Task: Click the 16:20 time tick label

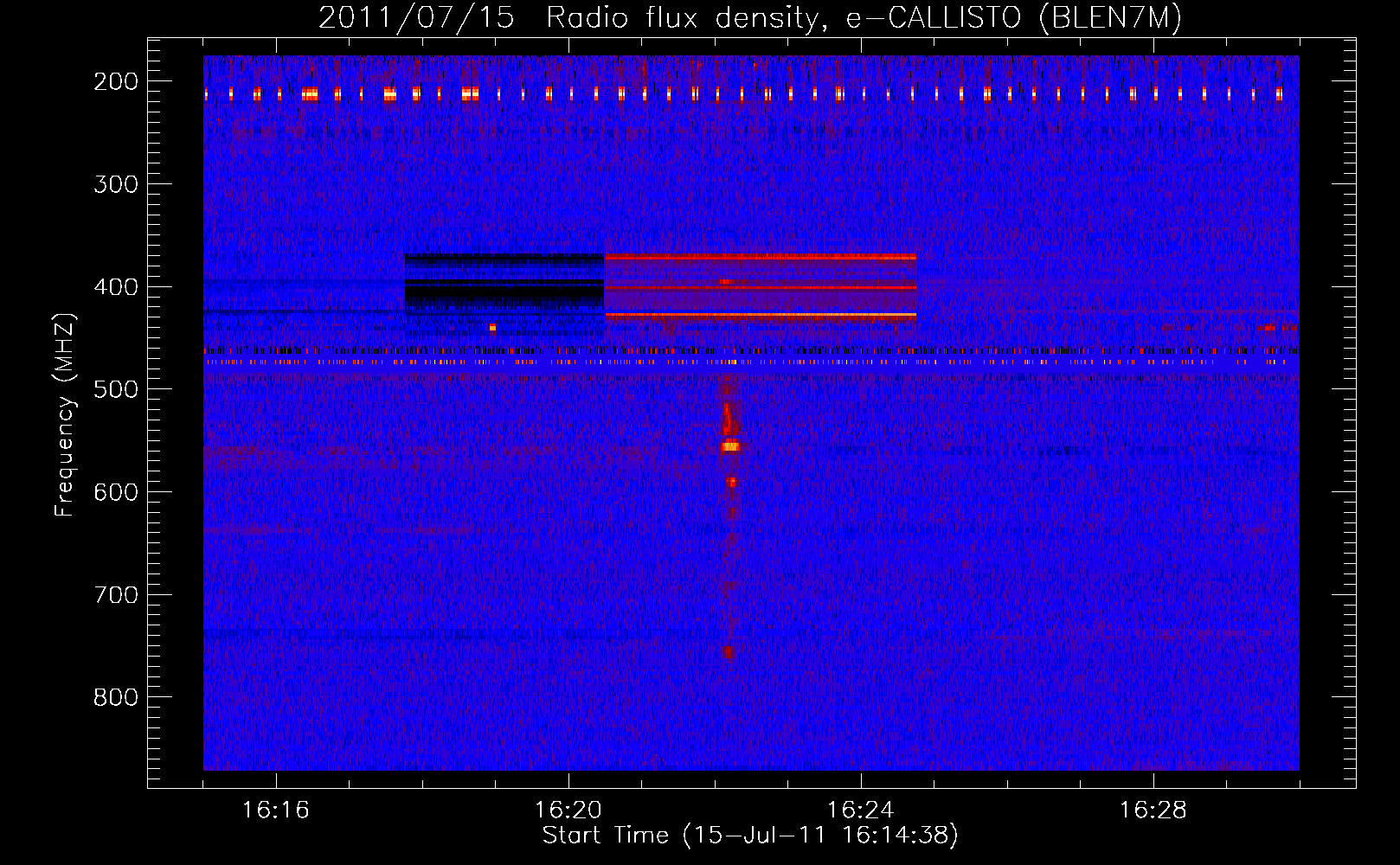Action: tap(568, 811)
